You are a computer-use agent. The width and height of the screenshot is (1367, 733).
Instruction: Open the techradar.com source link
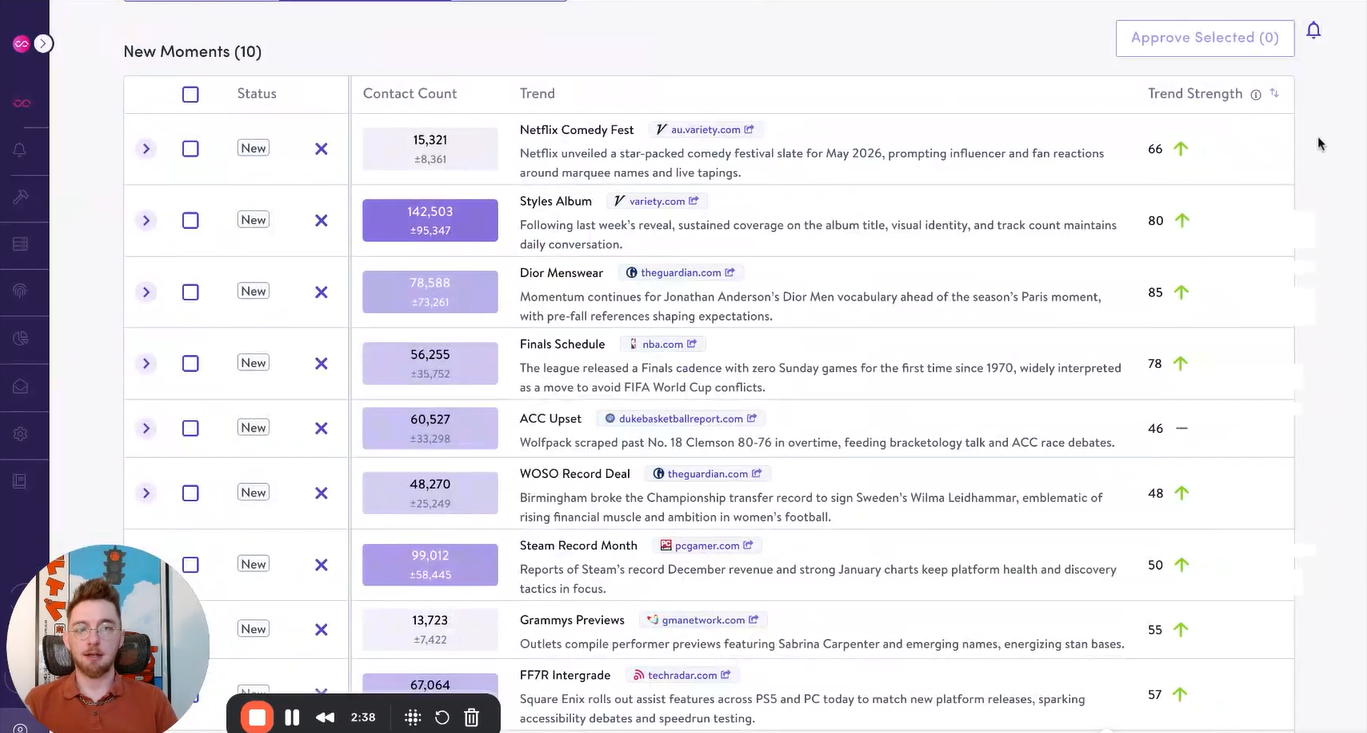pyautogui.click(x=682, y=676)
